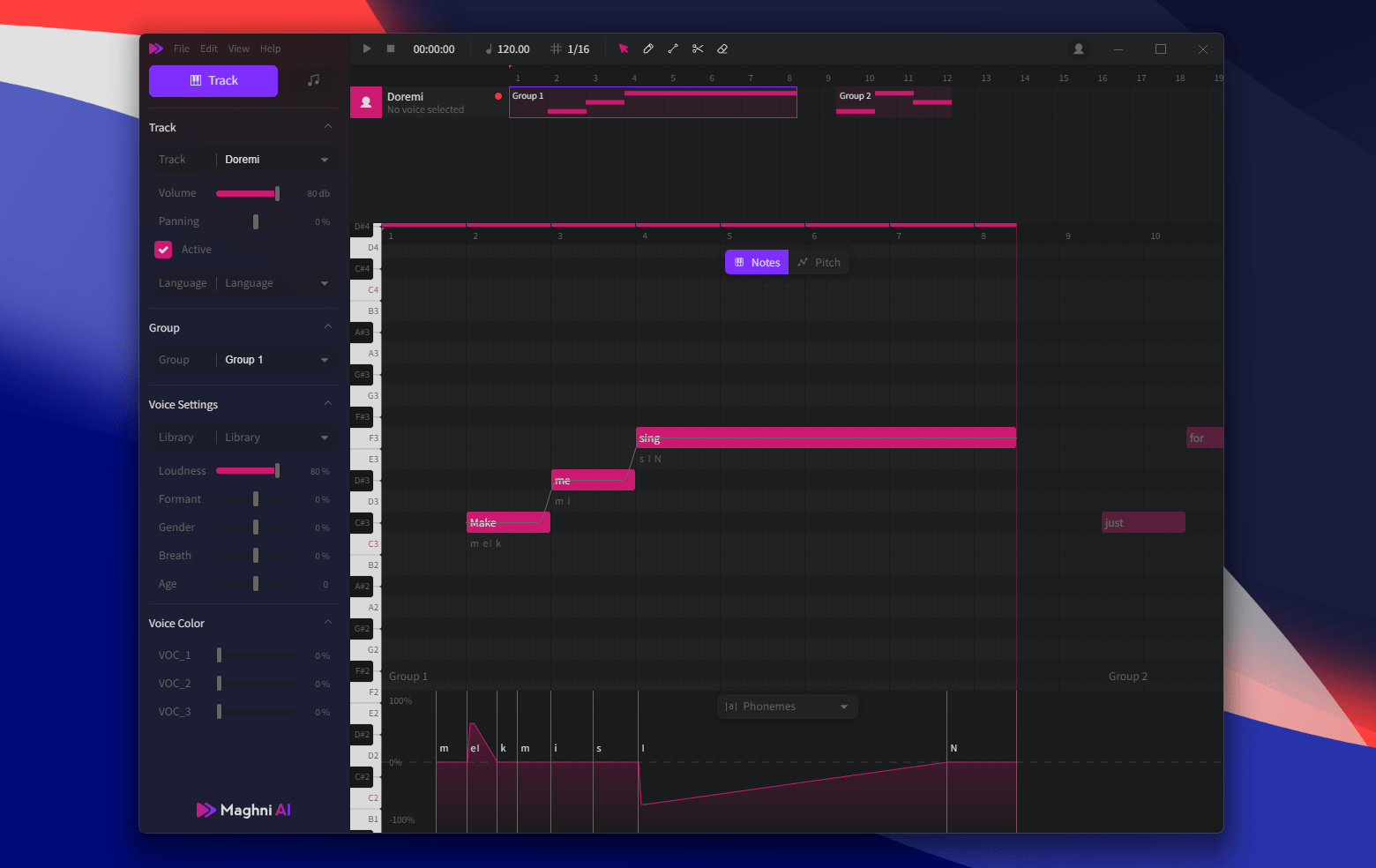Uncheck the Active checkbox

click(x=163, y=250)
